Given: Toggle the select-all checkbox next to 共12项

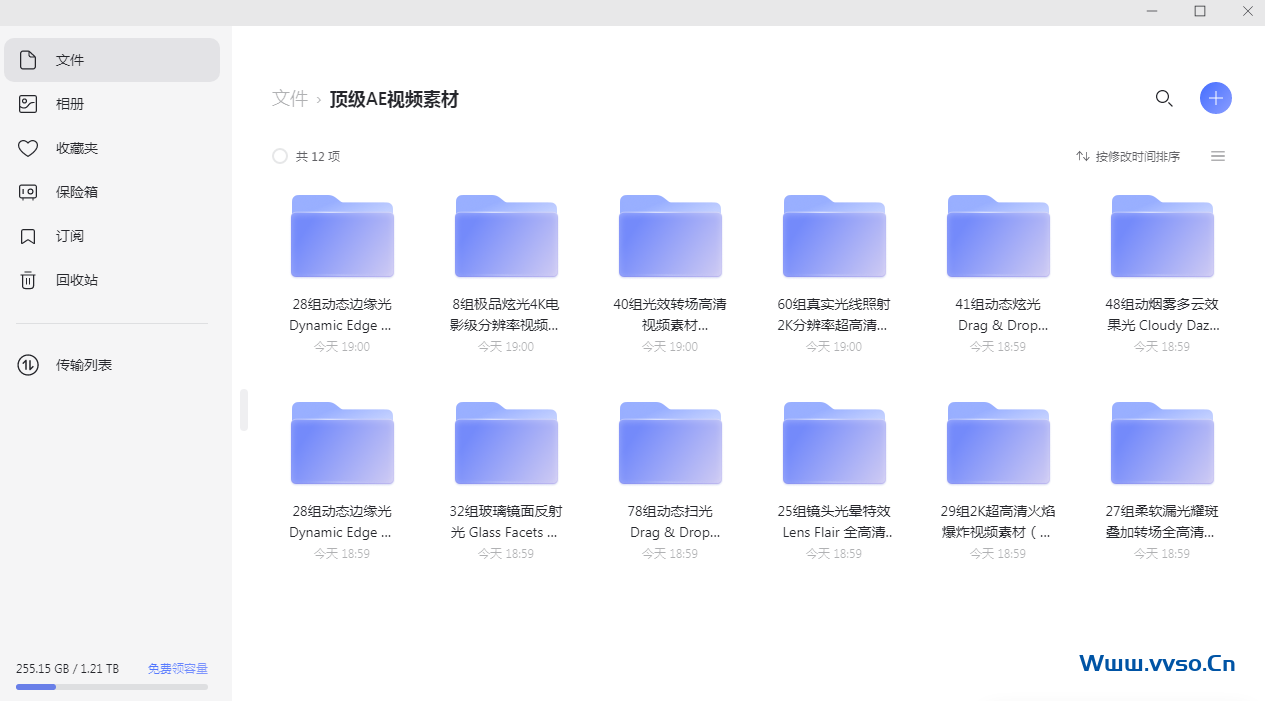Looking at the screenshot, I should (x=280, y=156).
